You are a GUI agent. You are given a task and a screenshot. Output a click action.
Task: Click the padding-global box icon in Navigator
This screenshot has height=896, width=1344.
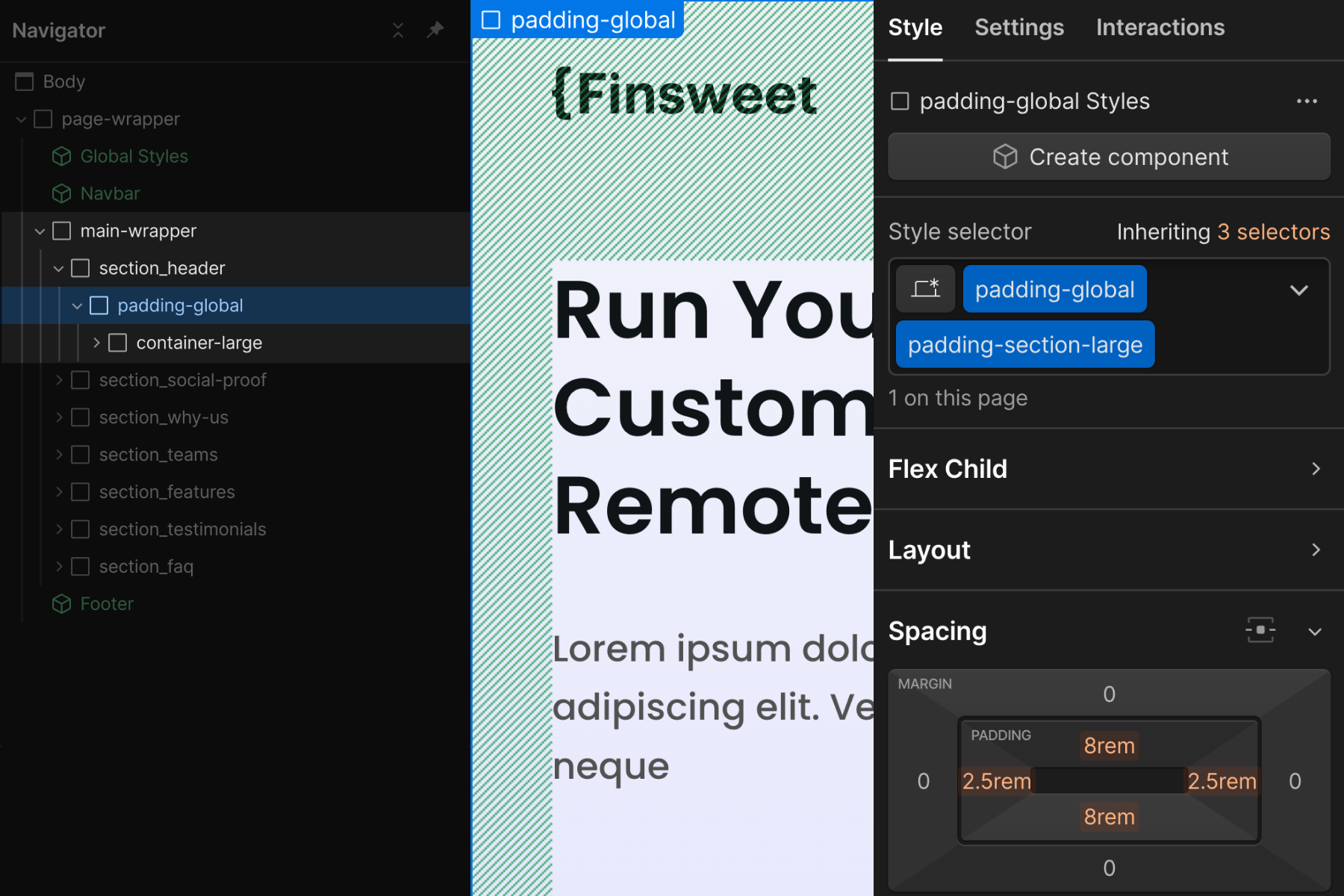click(x=99, y=305)
